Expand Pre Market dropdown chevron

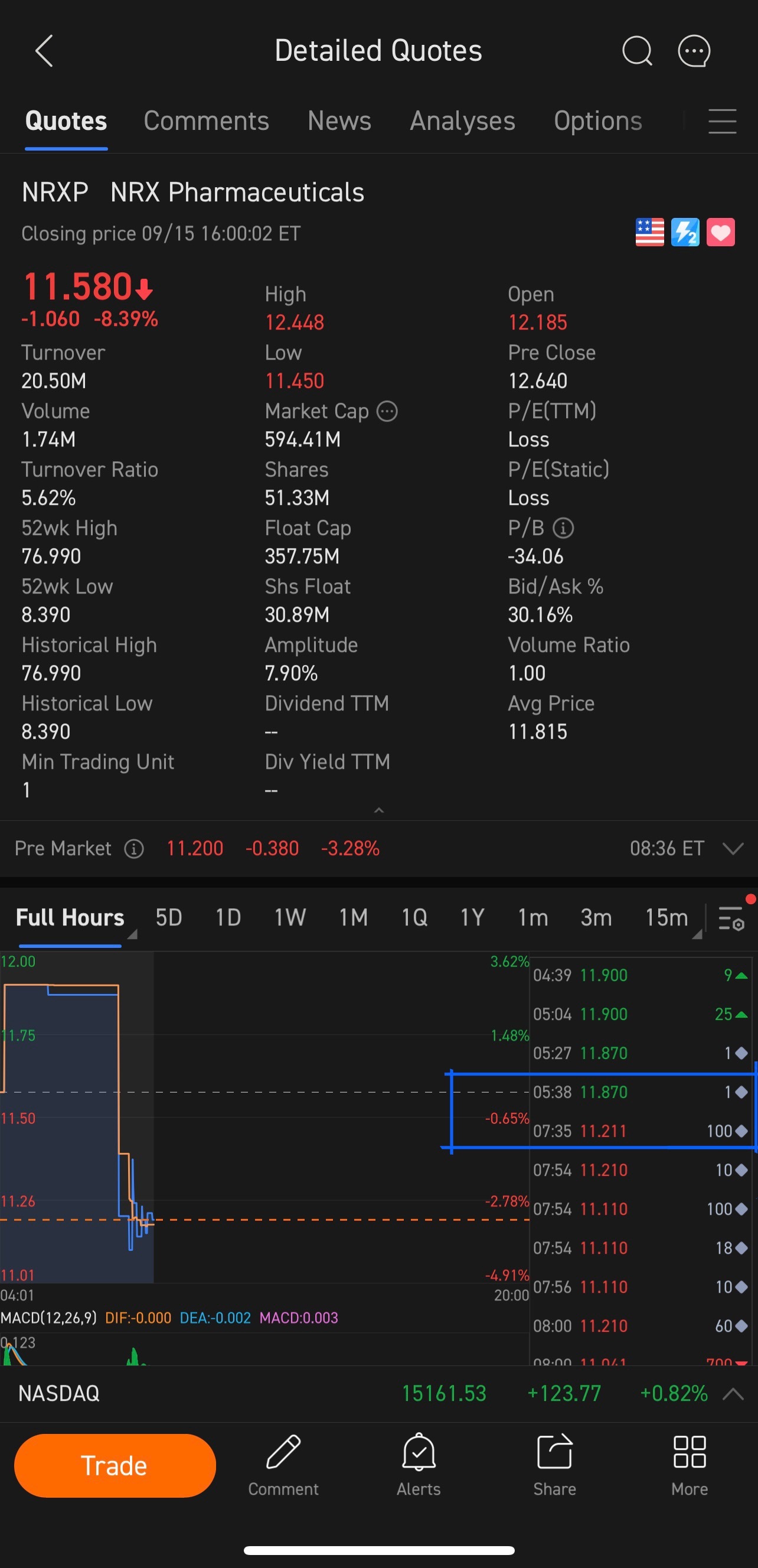tap(733, 849)
